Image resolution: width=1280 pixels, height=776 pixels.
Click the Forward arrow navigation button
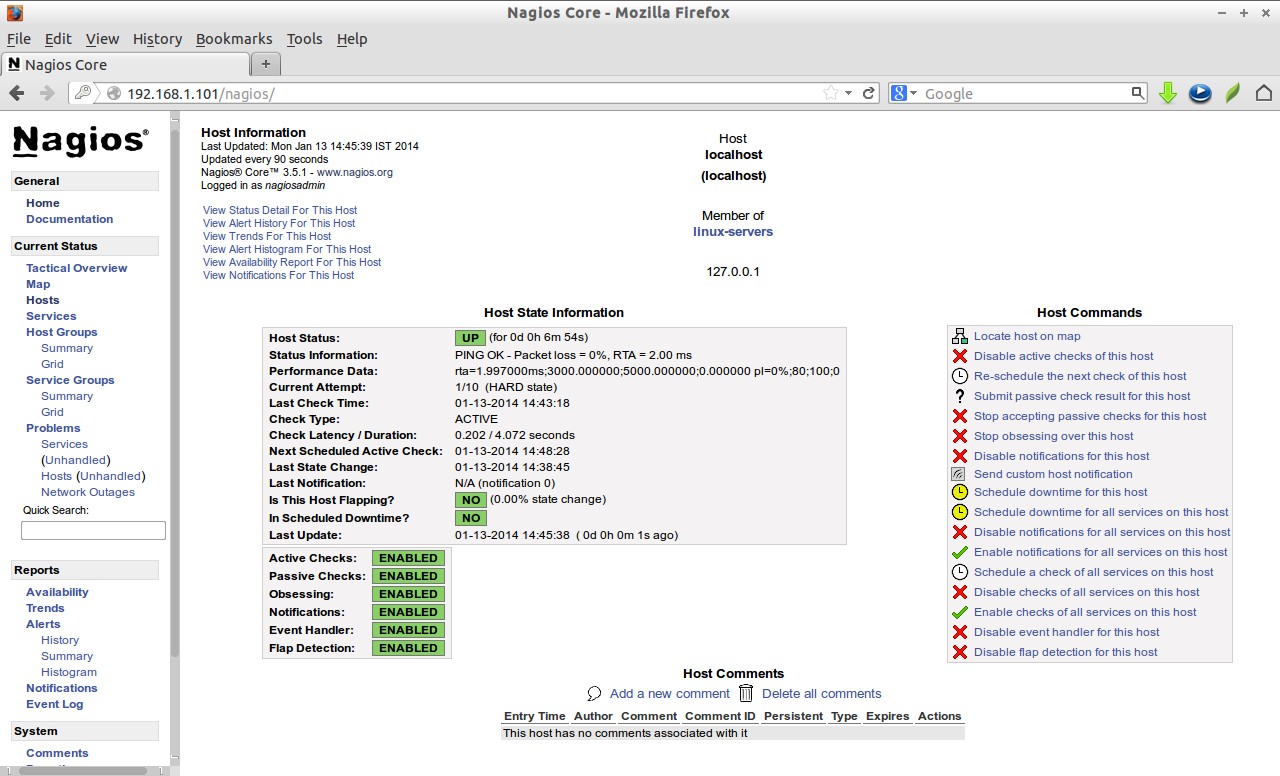pyautogui.click(x=47, y=93)
